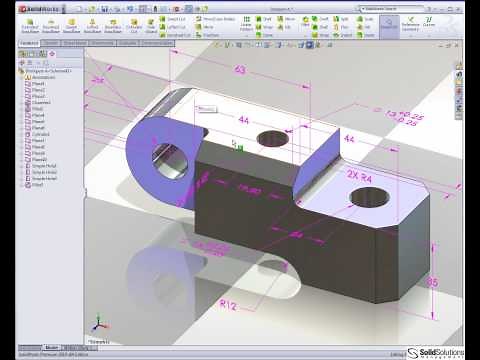Start the Linear Pattern tool
Viewport: 480px width, 360px height.
(246, 24)
